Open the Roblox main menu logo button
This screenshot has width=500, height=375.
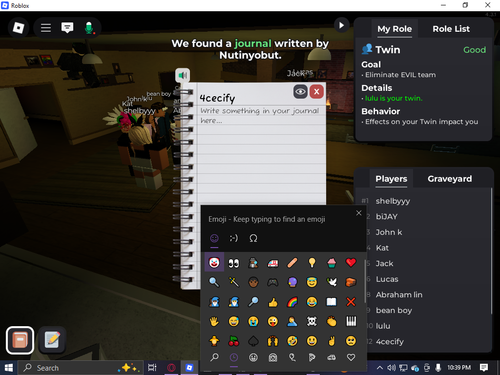[x=18, y=28]
